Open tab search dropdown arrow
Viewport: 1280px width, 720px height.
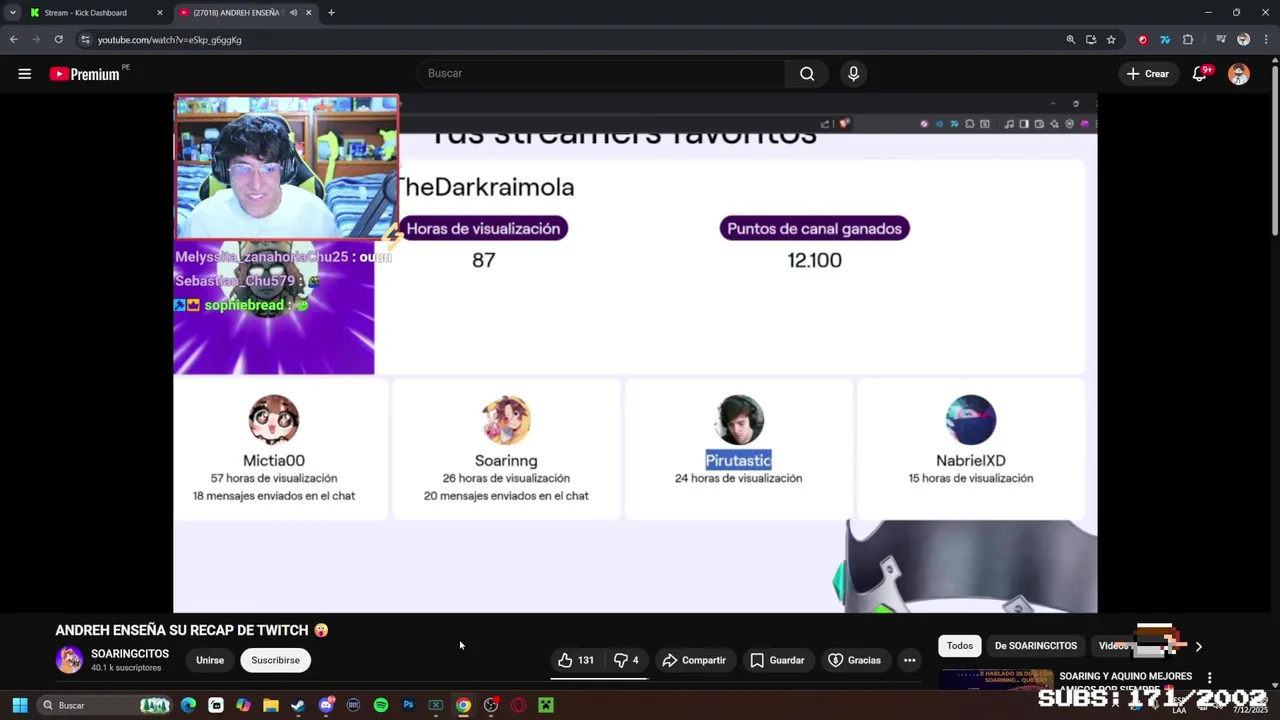12,13
